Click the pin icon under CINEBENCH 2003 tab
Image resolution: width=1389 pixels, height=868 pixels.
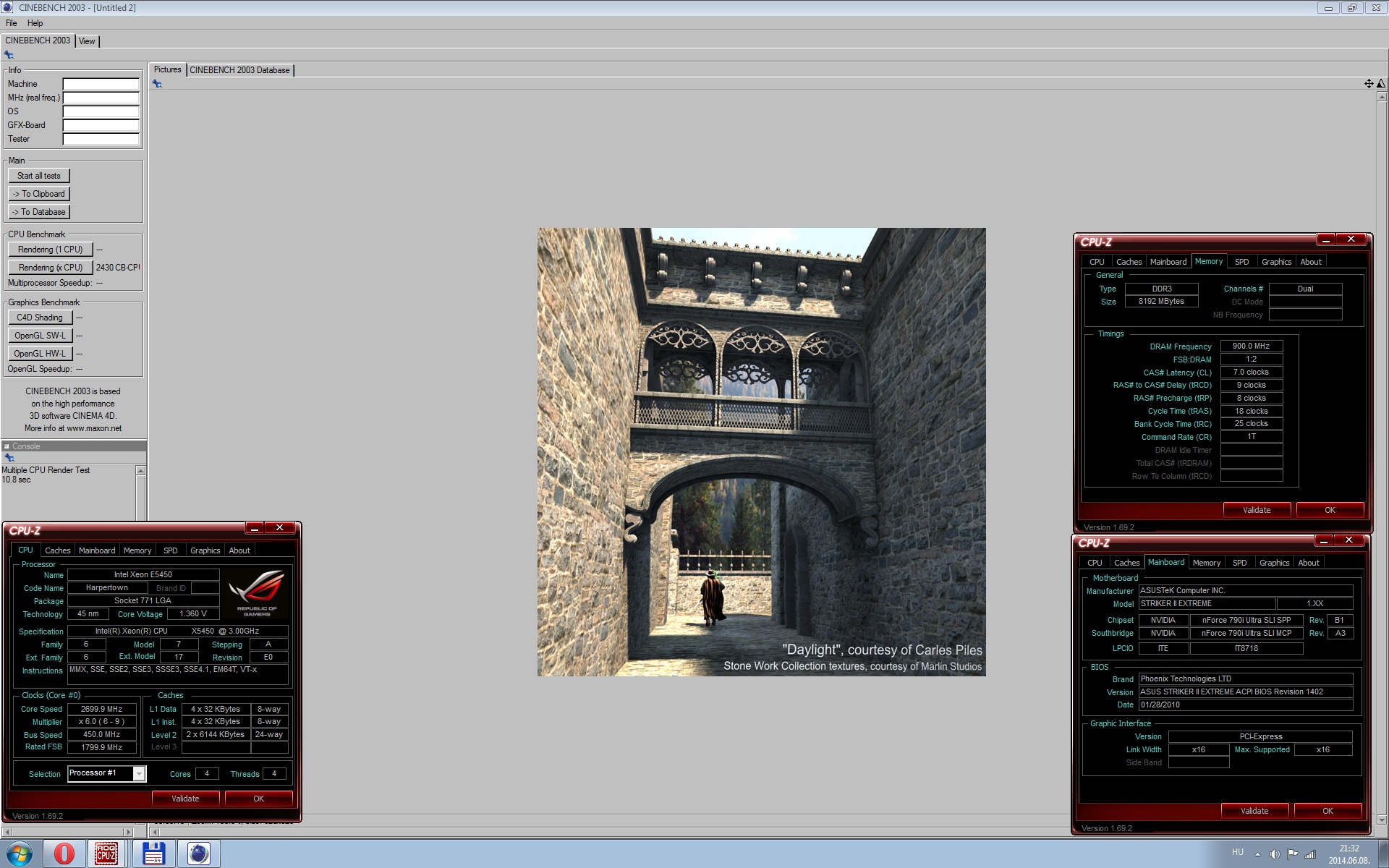9,55
